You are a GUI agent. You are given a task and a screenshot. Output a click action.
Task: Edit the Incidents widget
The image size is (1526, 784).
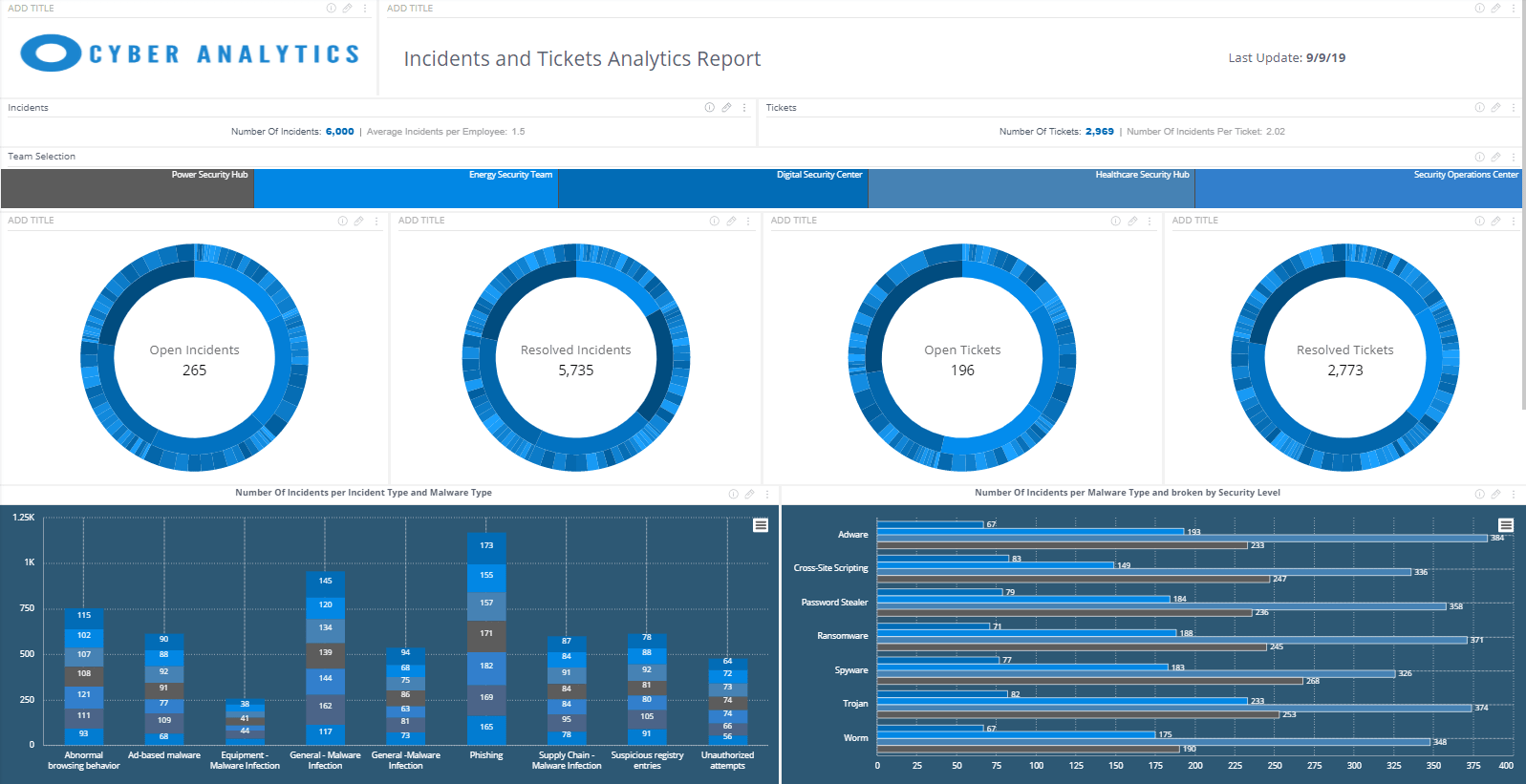click(726, 108)
